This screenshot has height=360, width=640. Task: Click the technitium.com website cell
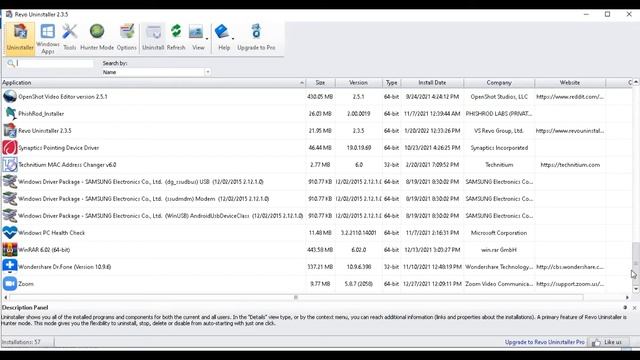click(x=570, y=165)
